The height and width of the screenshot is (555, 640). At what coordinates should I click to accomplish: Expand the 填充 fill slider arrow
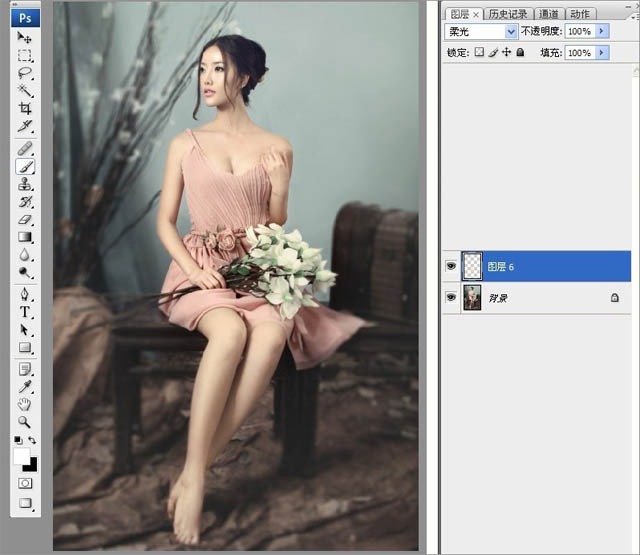602,52
